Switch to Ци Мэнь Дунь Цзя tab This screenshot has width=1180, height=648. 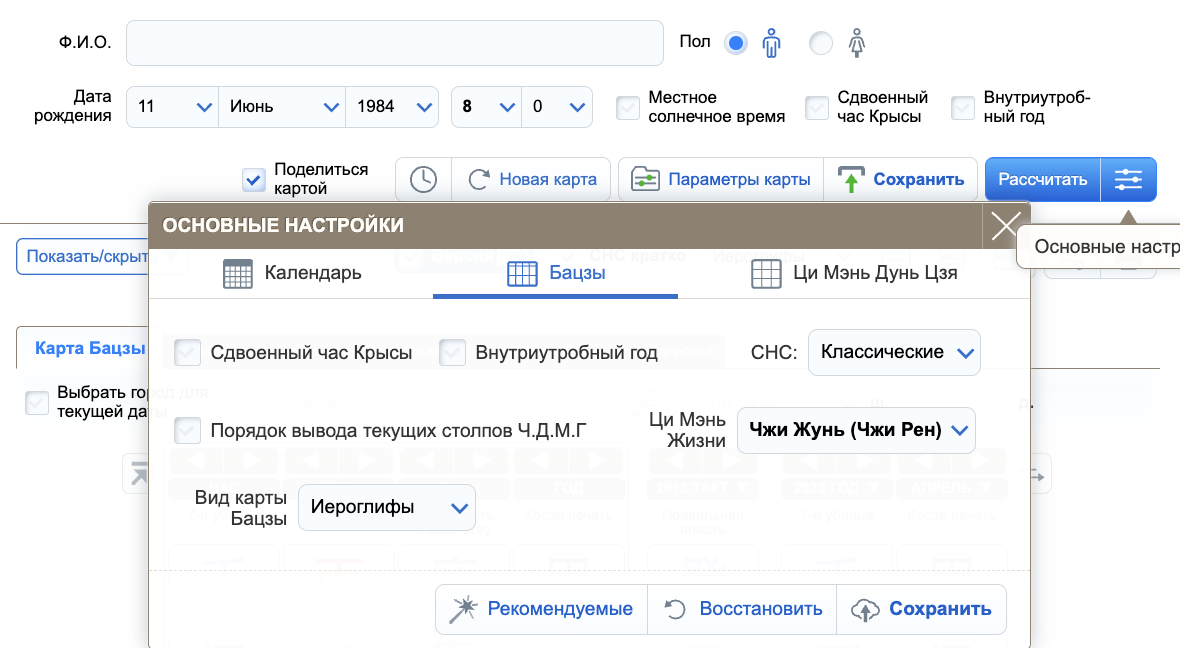click(x=855, y=273)
